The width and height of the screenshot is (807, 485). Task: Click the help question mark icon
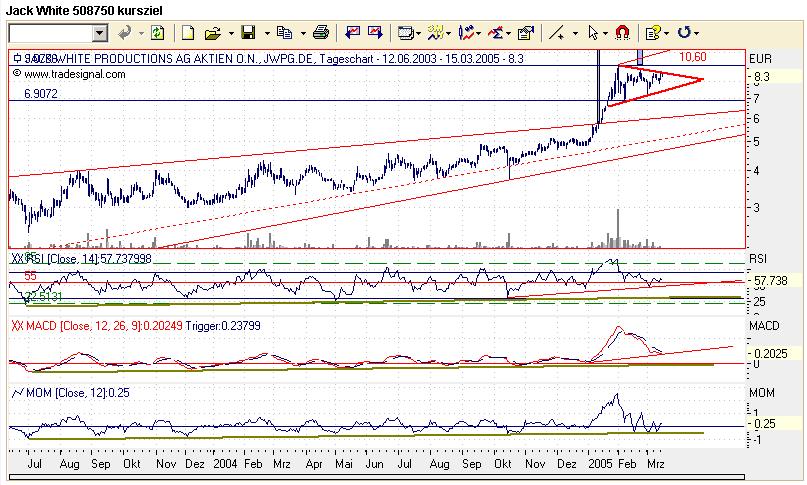(x=653, y=33)
